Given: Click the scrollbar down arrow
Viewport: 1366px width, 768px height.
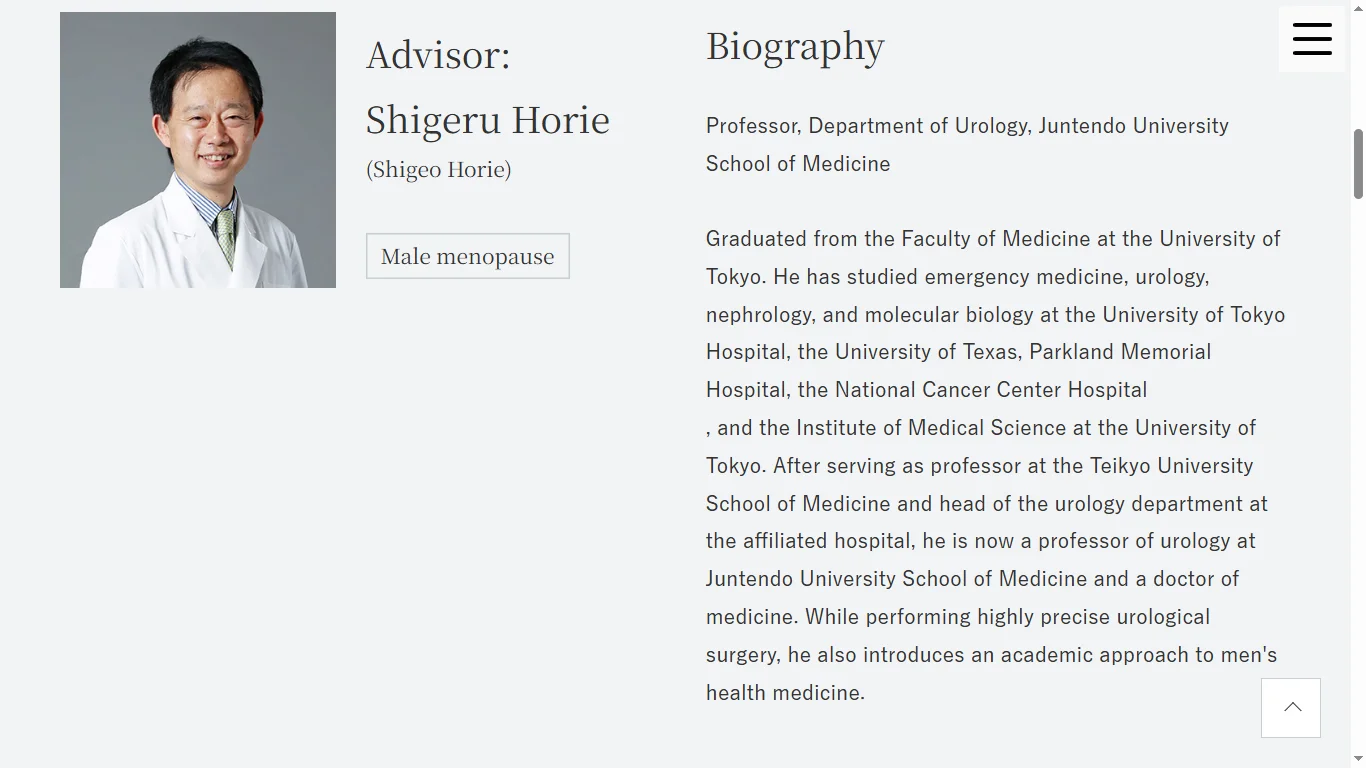Looking at the screenshot, I should point(1358,760).
